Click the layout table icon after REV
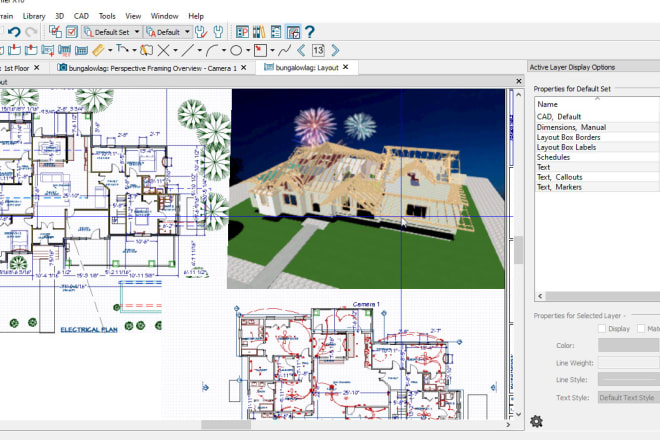This screenshot has width=660, height=440. 81,51
